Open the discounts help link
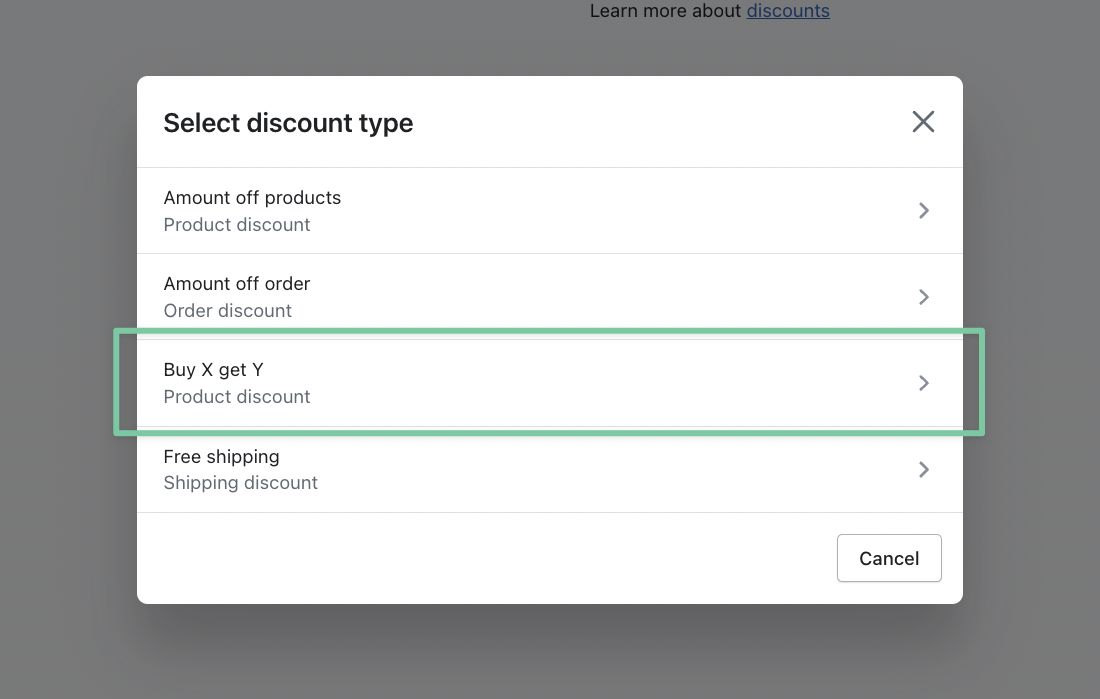This screenshot has height=699, width=1100. point(788,11)
